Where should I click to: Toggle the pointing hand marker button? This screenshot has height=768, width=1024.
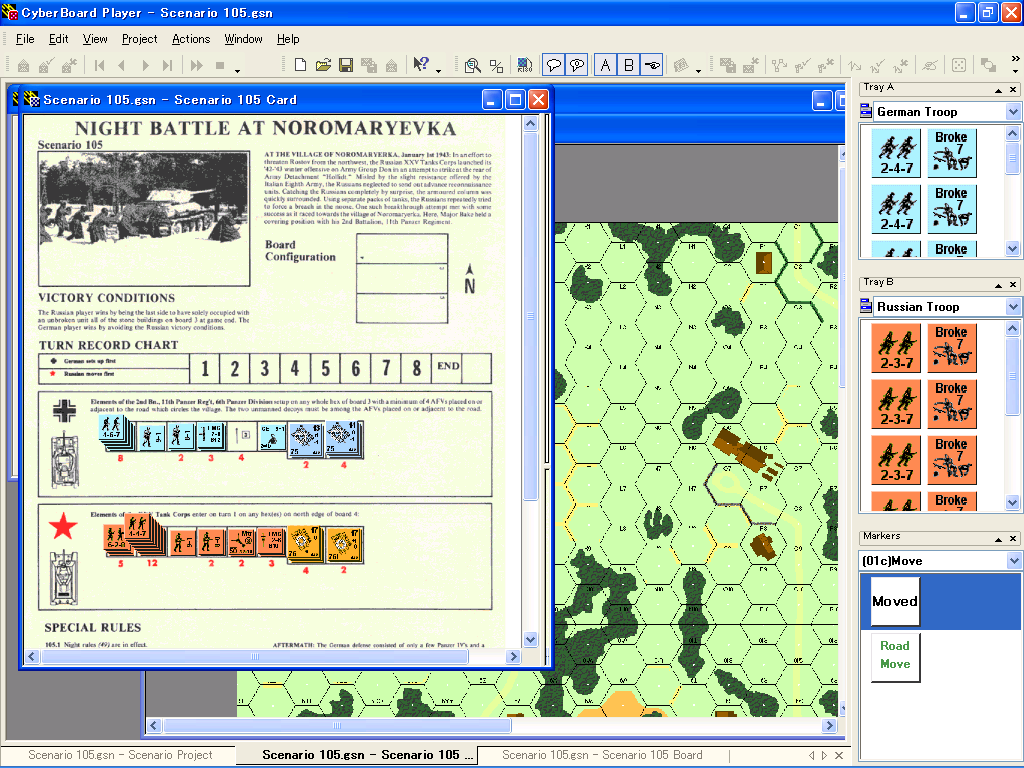(x=652, y=65)
